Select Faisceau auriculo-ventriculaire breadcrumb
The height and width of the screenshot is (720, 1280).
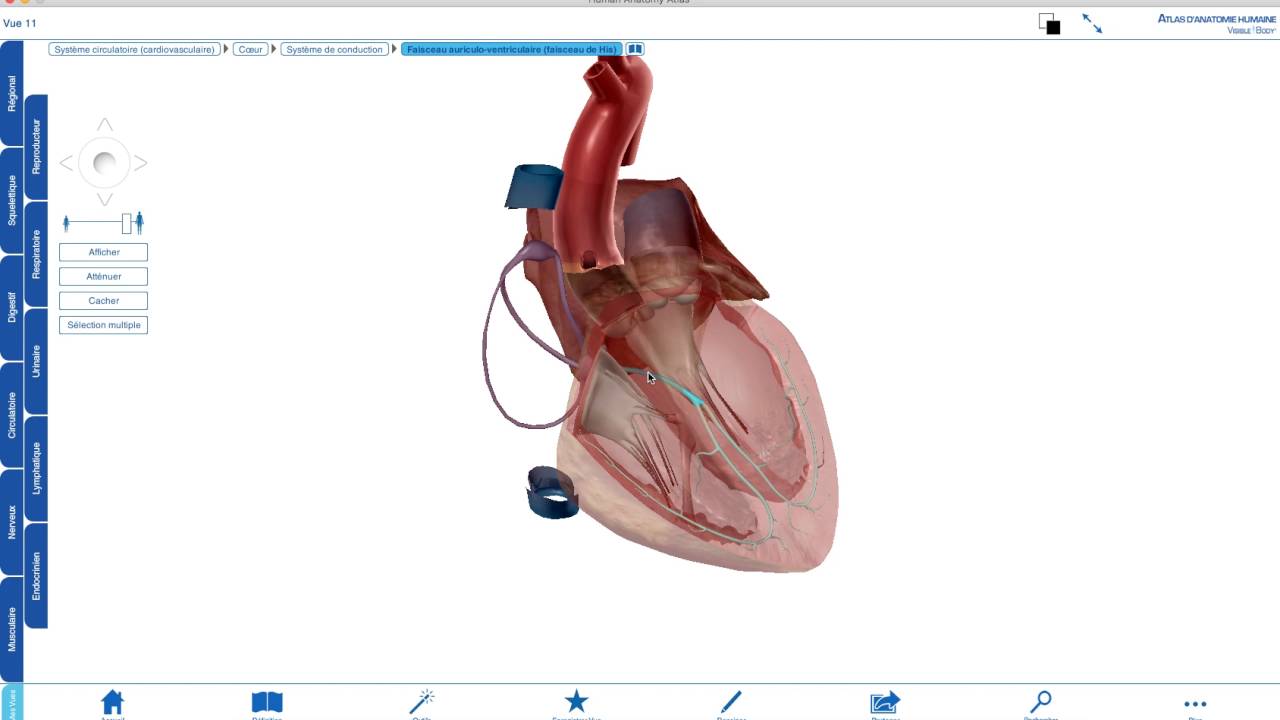click(x=511, y=49)
